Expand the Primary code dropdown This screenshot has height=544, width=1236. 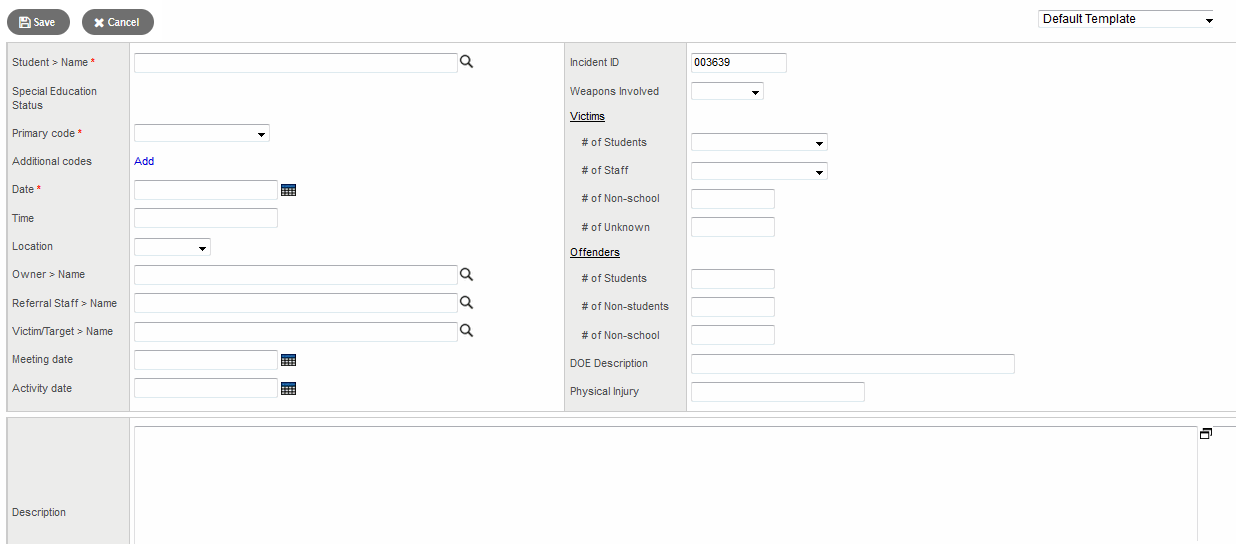click(202, 134)
